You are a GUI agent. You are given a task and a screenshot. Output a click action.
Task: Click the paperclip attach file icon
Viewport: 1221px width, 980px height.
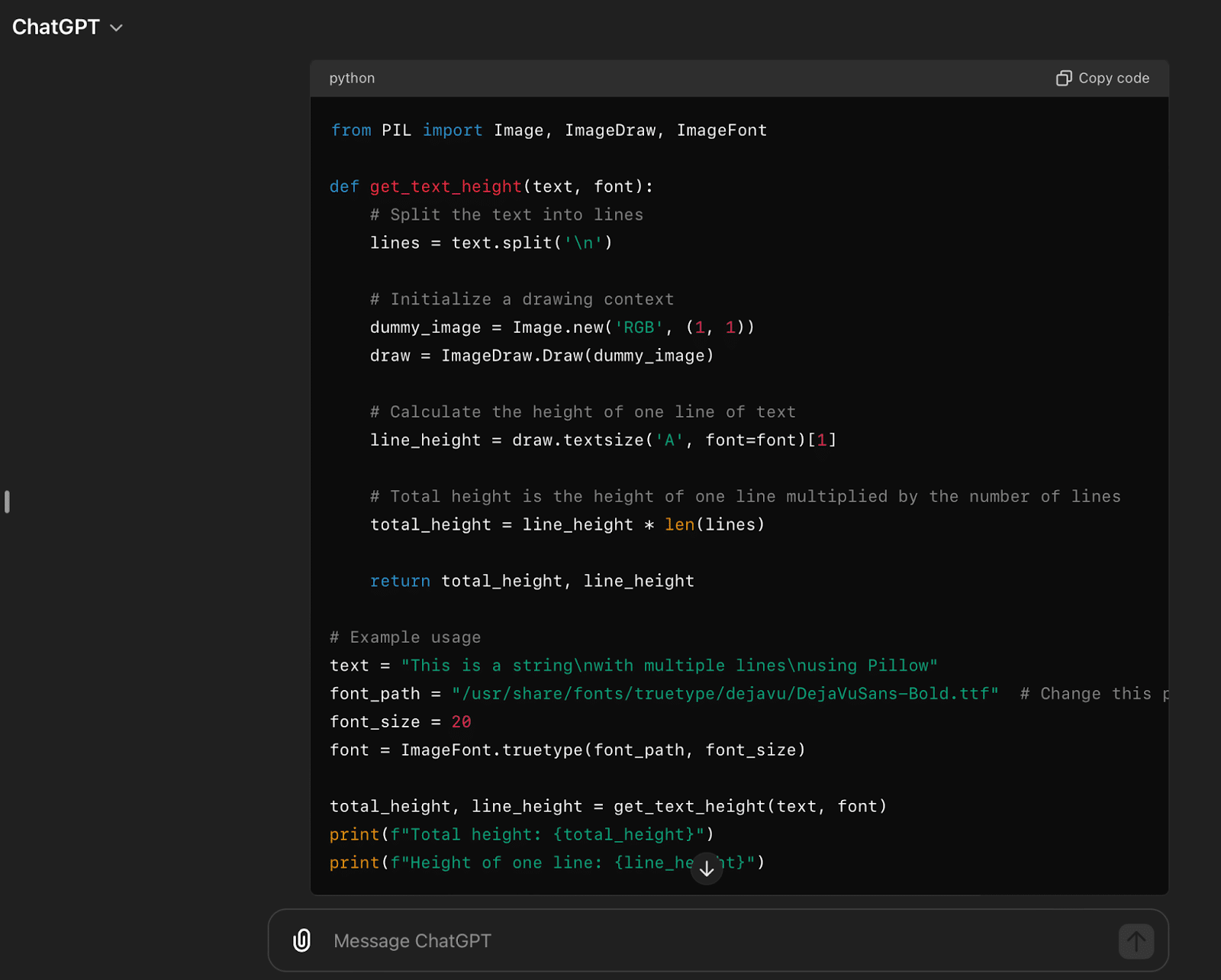pyautogui.click(x=302, y=940)
